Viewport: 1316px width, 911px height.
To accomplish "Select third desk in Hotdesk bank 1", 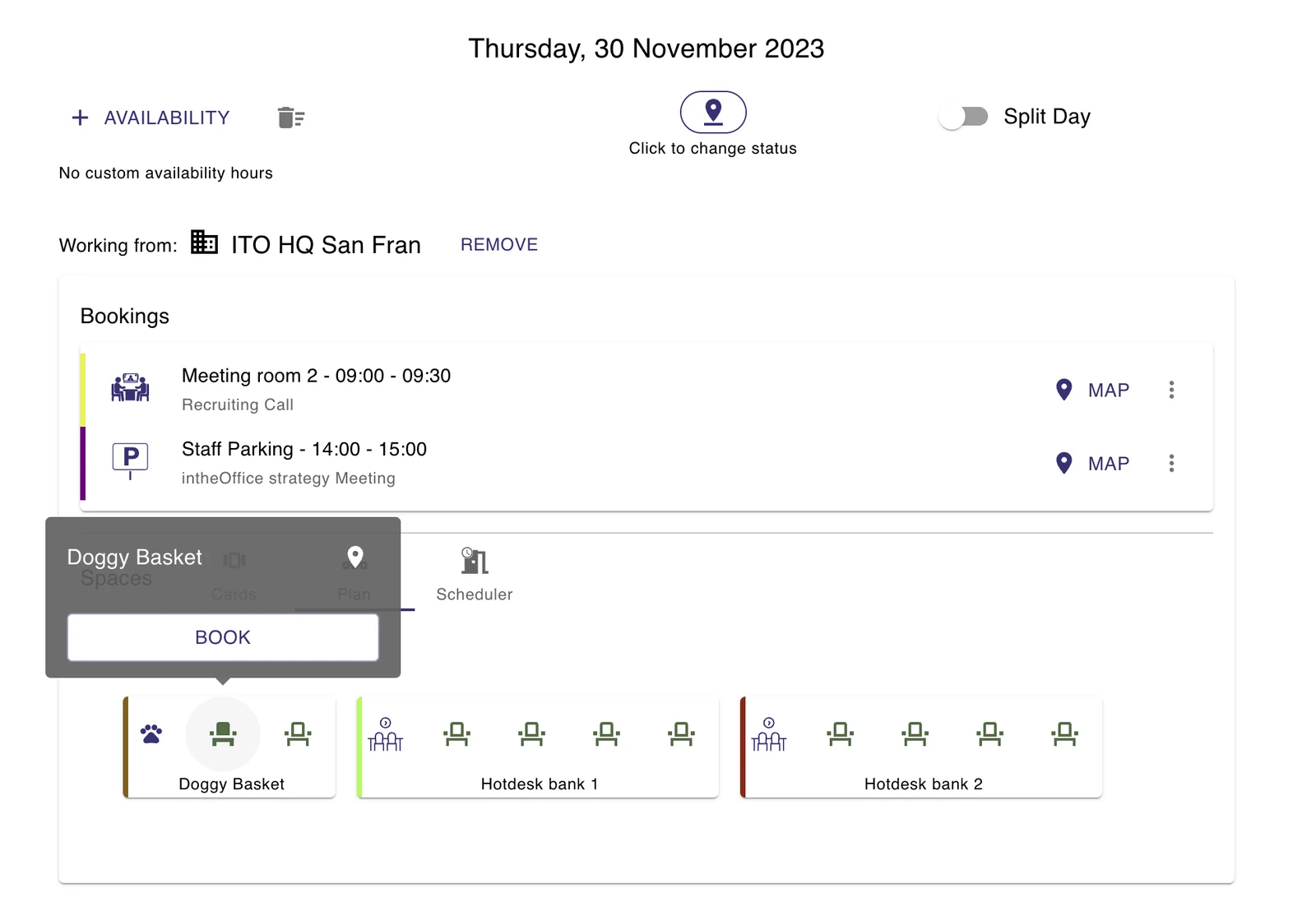I will (606, 733).
